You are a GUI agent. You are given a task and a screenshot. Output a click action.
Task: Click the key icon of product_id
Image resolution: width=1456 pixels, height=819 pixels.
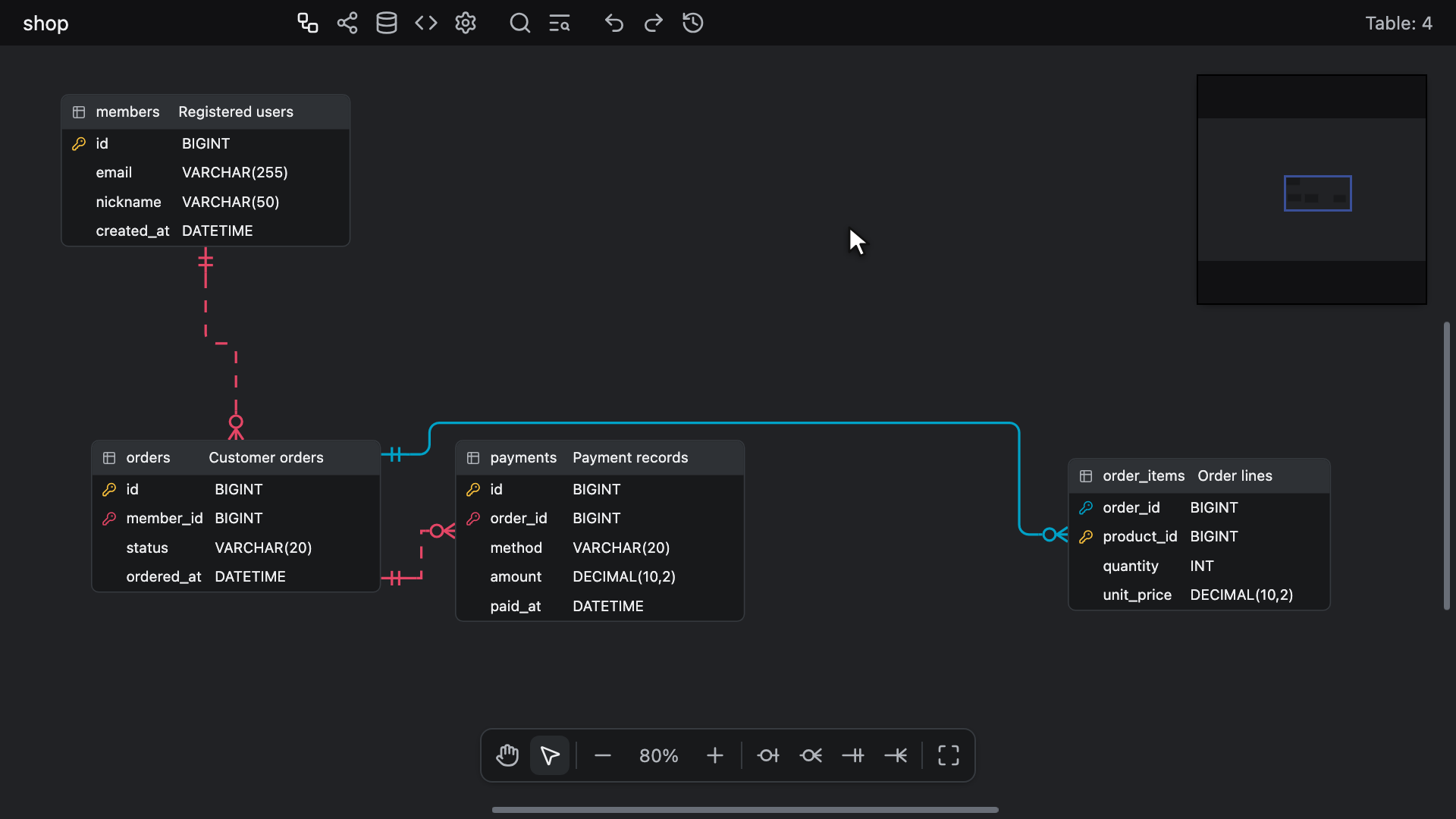1086,537
